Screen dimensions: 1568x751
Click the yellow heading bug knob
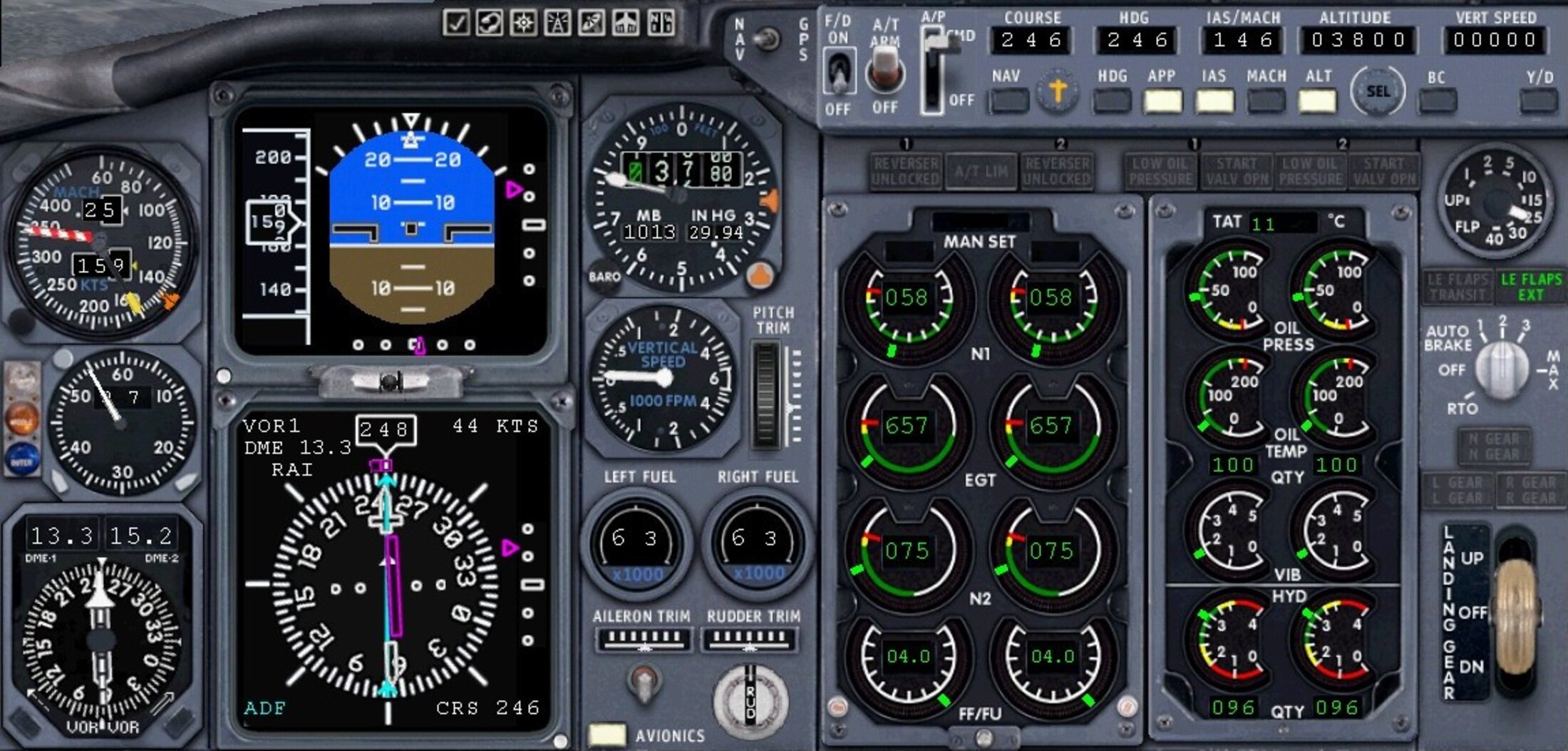click(x=1057, y=92)
